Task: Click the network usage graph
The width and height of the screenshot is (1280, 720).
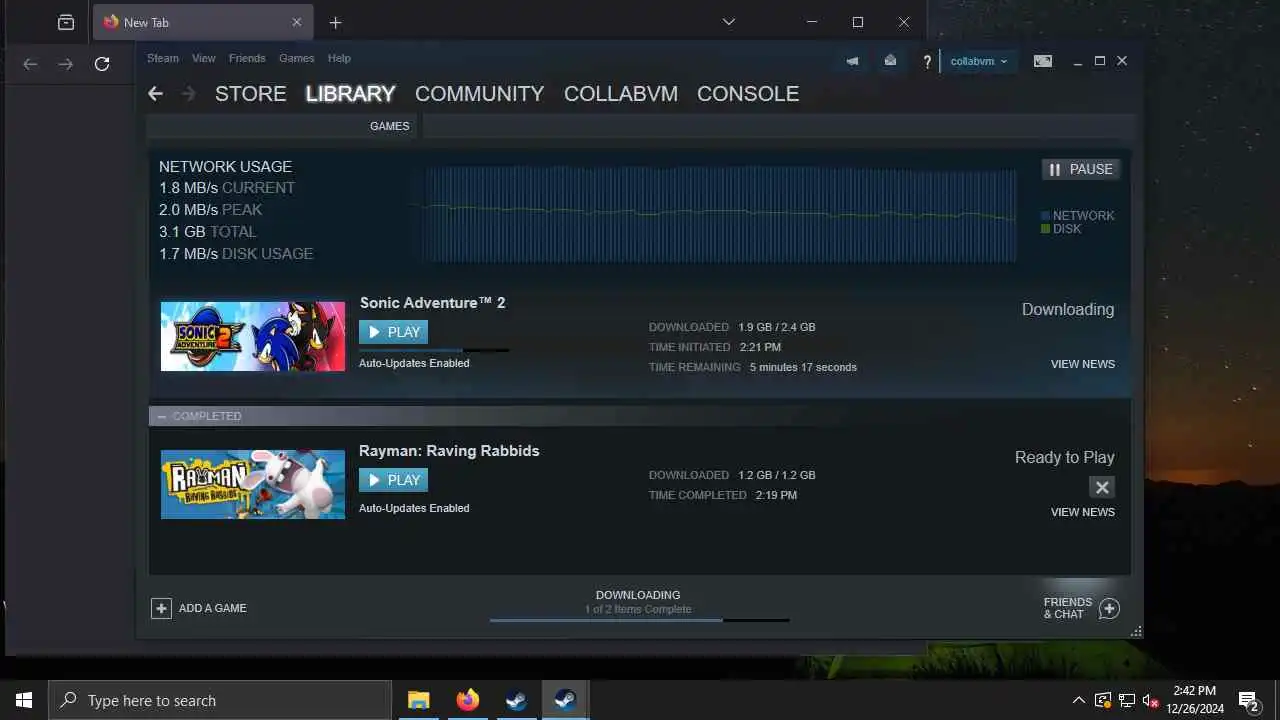Action: [x=713, y=214]
